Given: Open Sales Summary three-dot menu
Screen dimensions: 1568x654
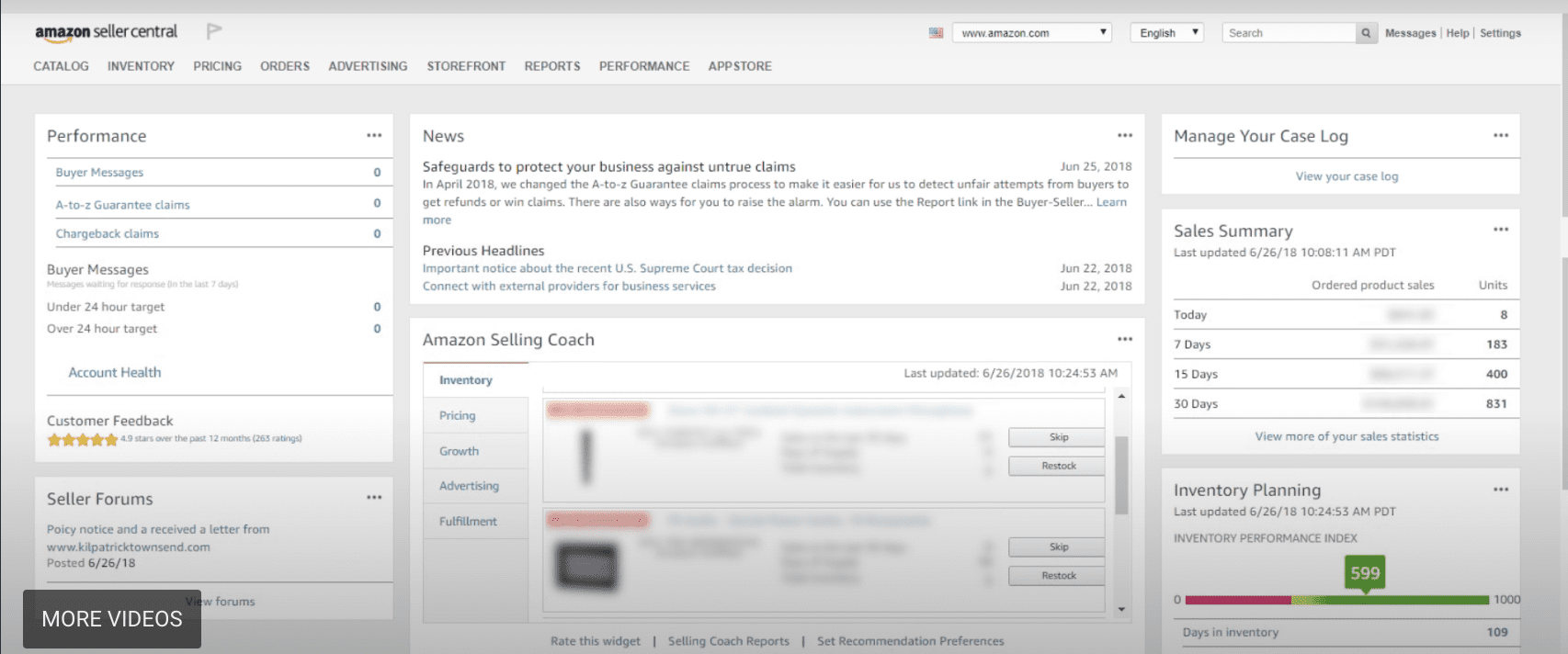Looking at the screenshot, I should (x=1501, y=230).
